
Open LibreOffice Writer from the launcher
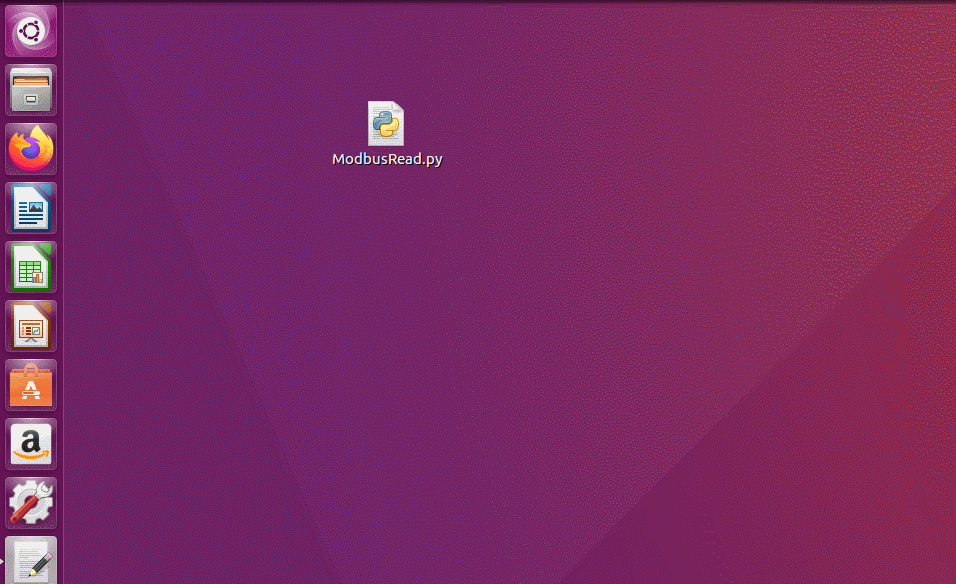pos(31,208)
